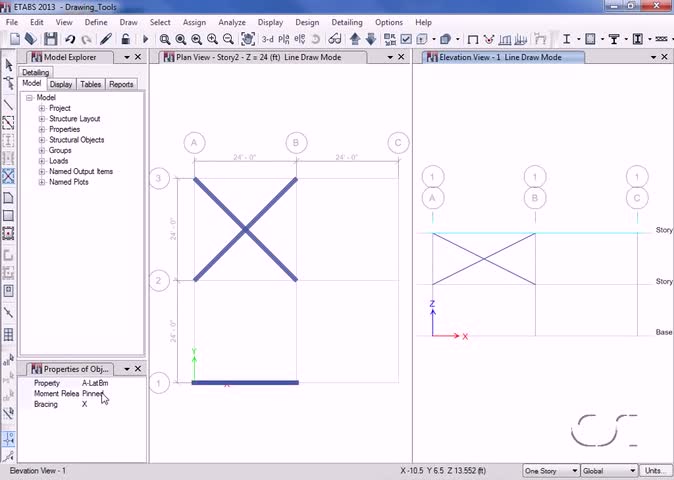Open the One Story dropdown
This screenshot has width=674, height=480.
[551, 471]
